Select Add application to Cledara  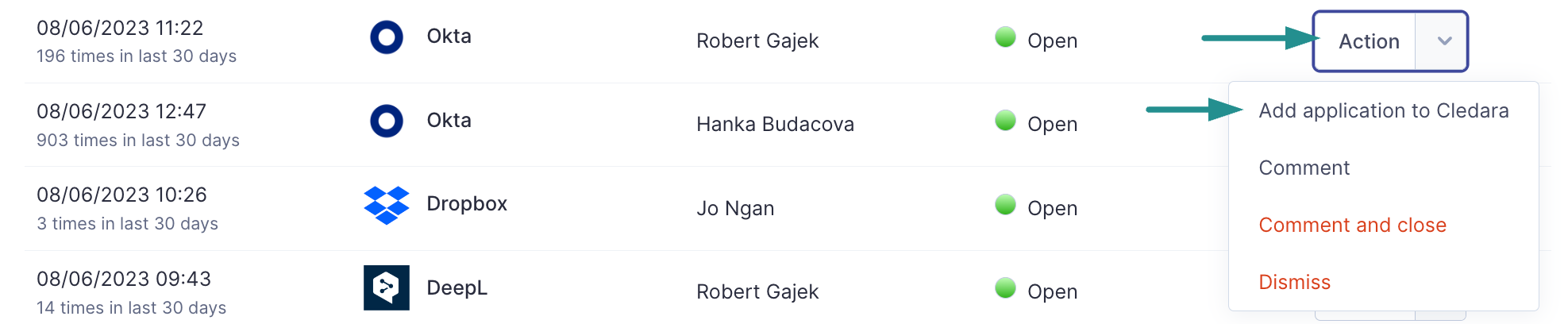(x=1384, y=110)
